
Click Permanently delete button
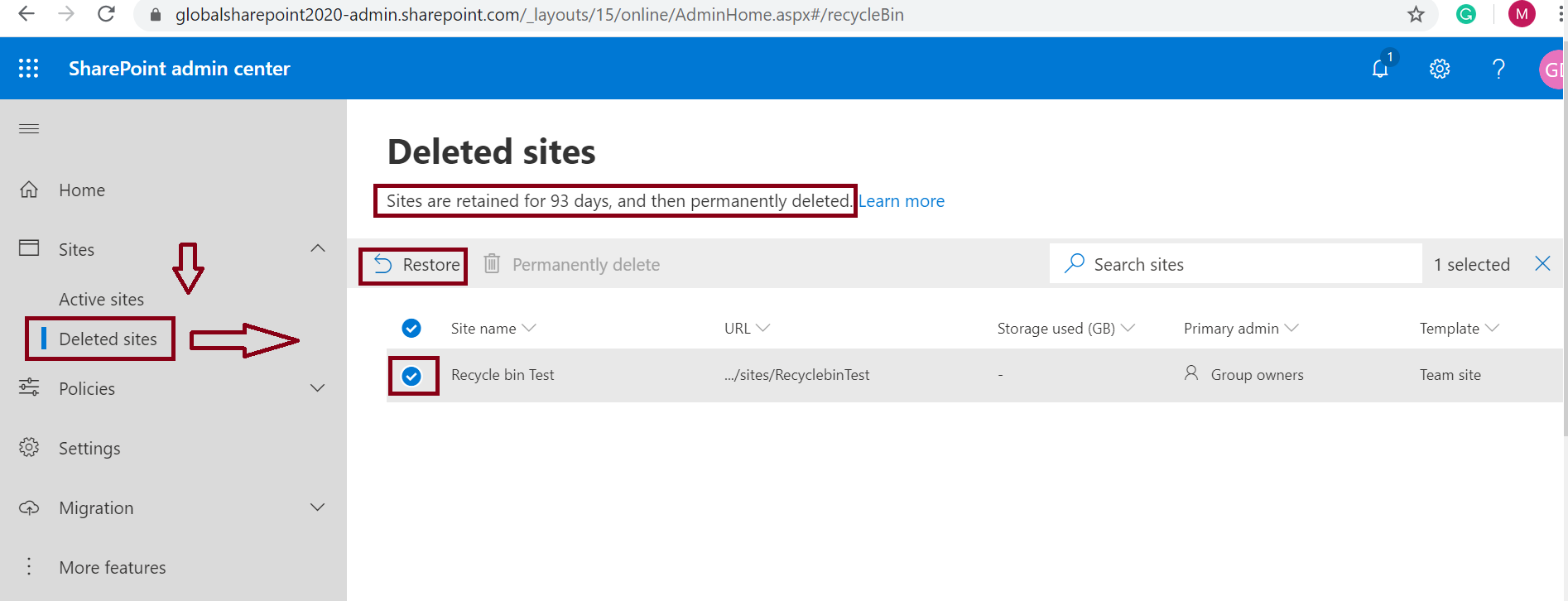[x=572, y=264]
